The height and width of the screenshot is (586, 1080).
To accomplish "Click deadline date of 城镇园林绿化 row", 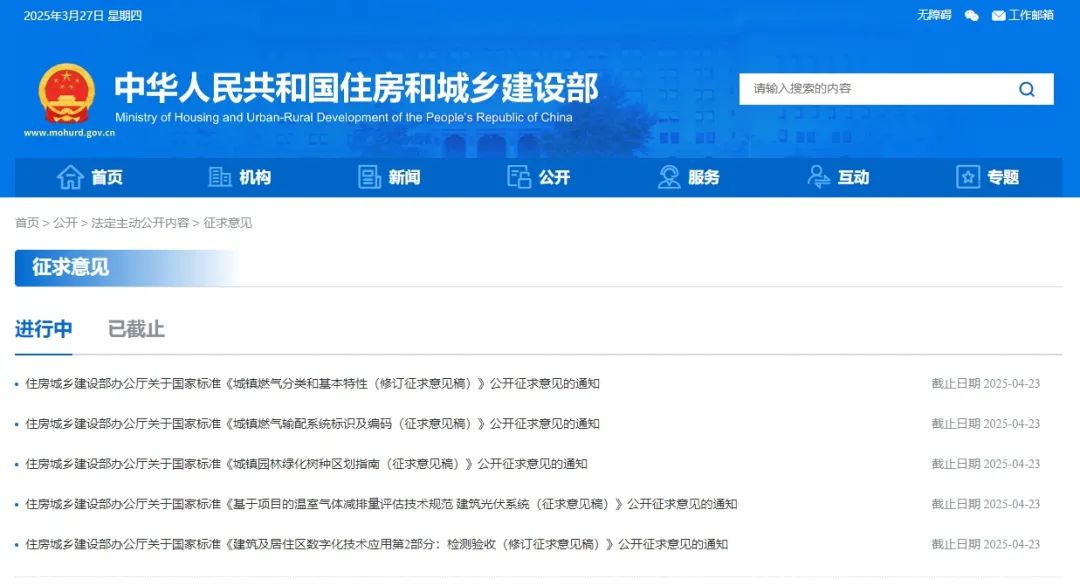I will coord(986,464).
